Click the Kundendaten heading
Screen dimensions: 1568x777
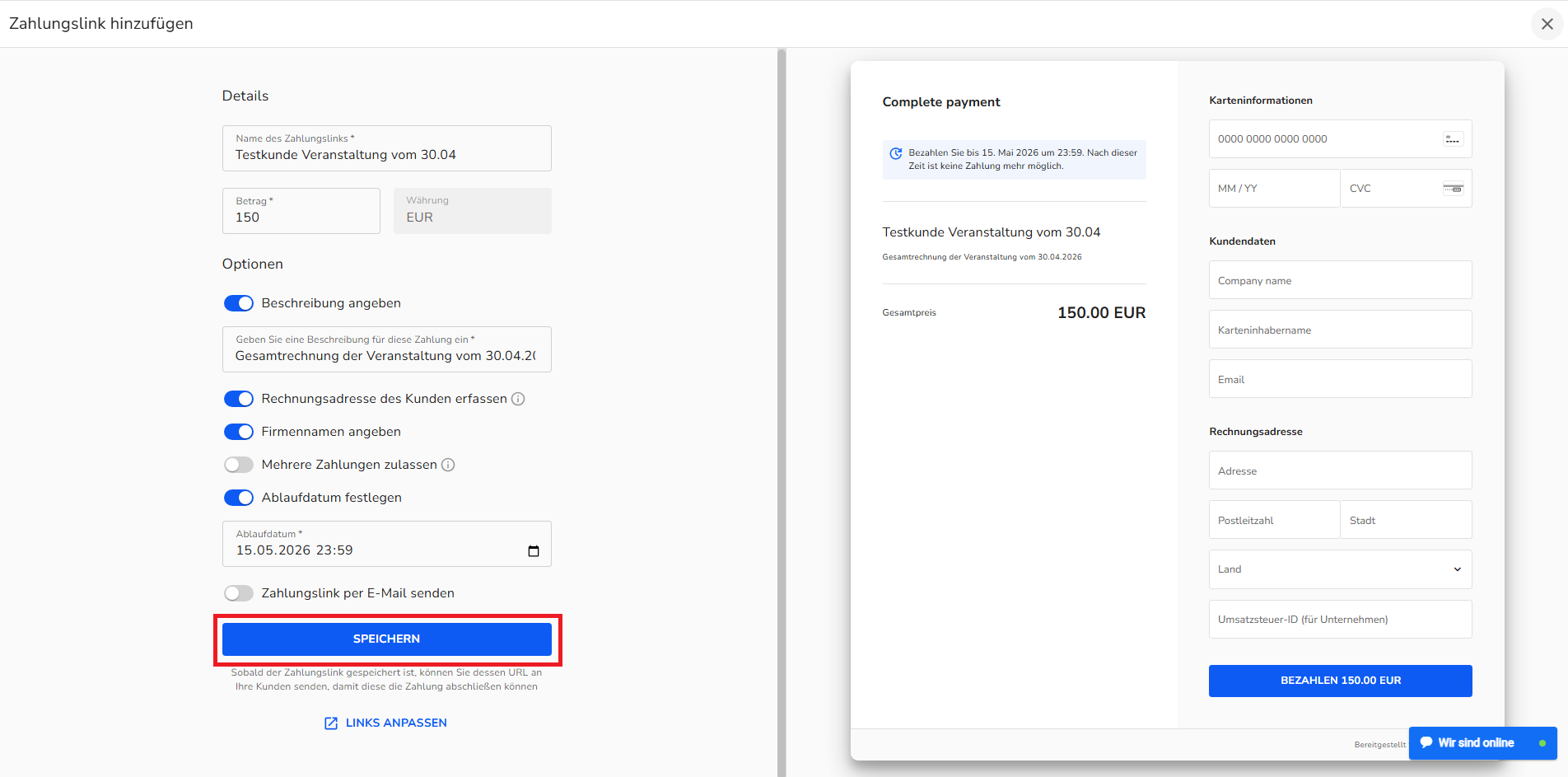[1242, 241]
